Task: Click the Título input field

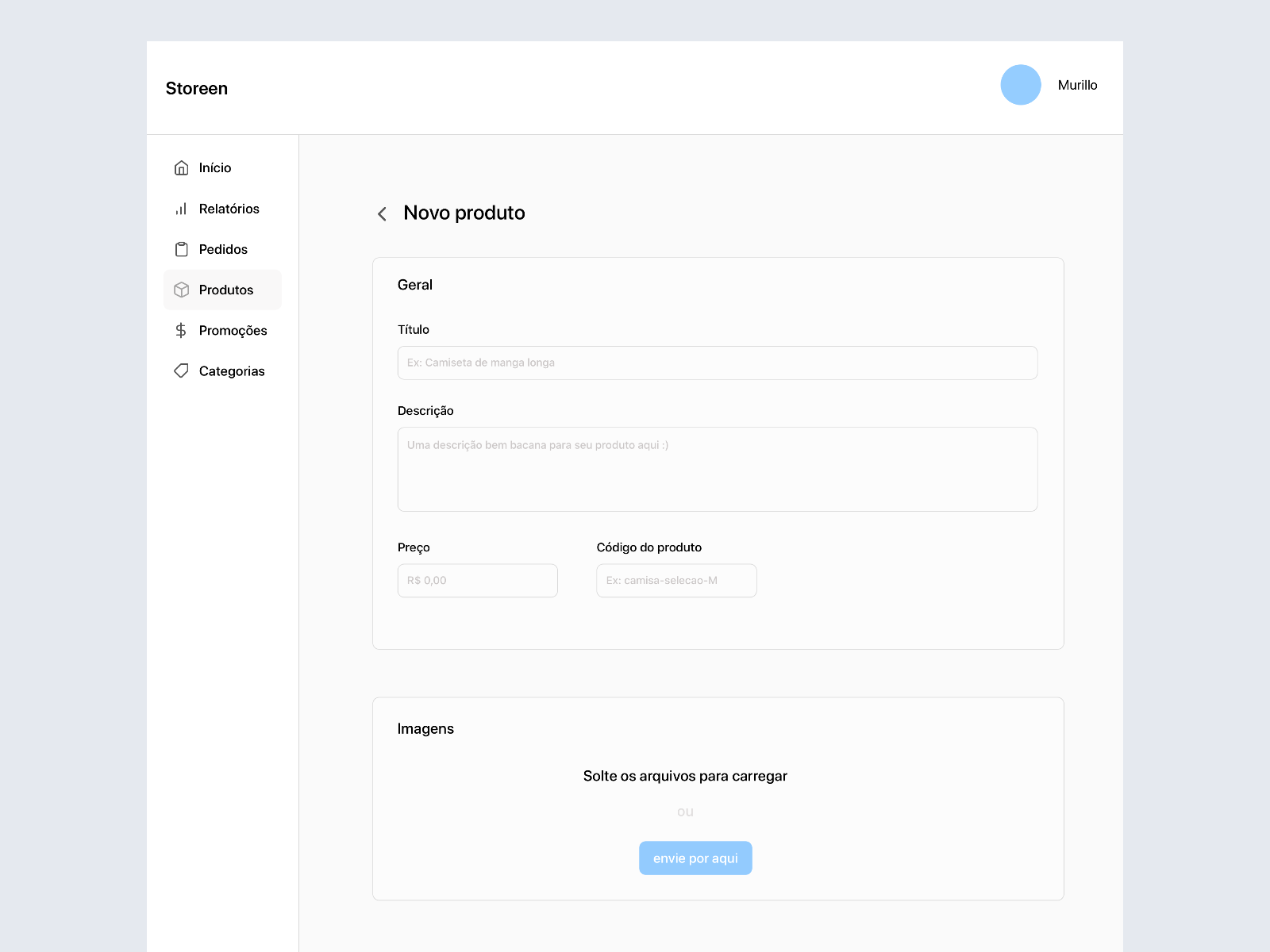Action: point(717,363)
